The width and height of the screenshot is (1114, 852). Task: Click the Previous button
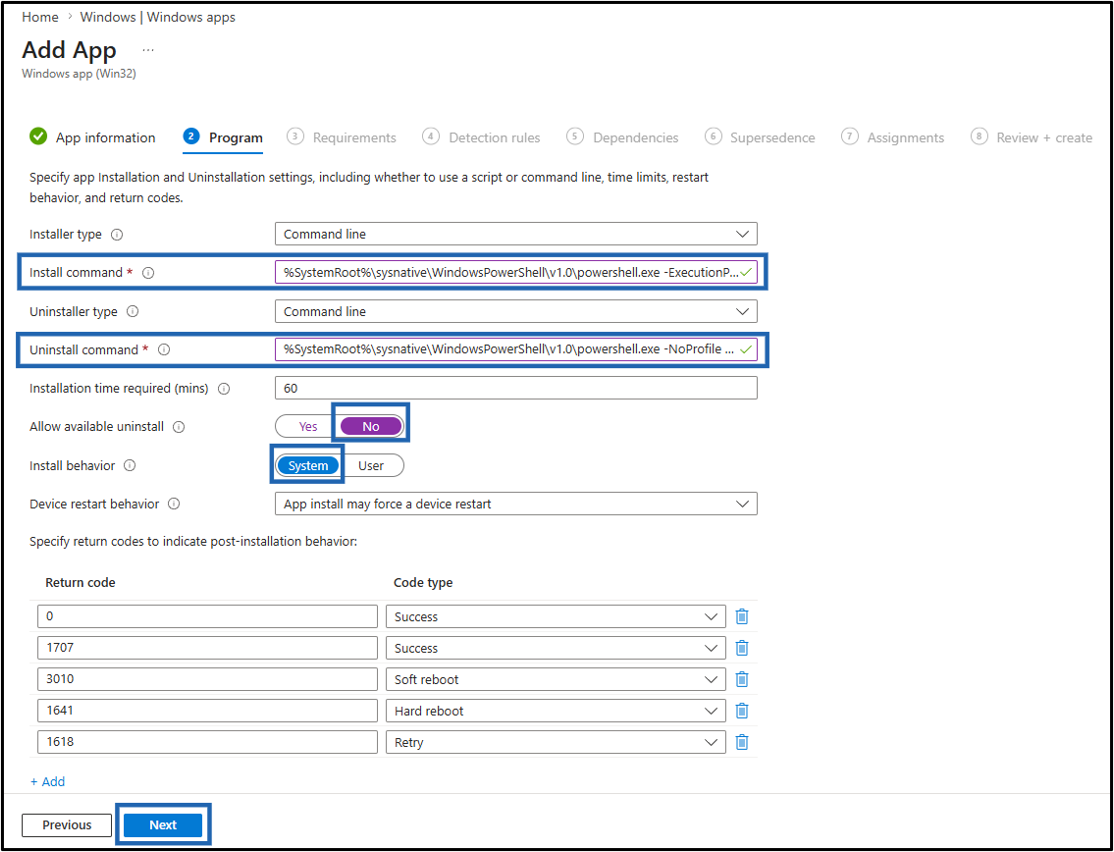[x=67, y=825]
